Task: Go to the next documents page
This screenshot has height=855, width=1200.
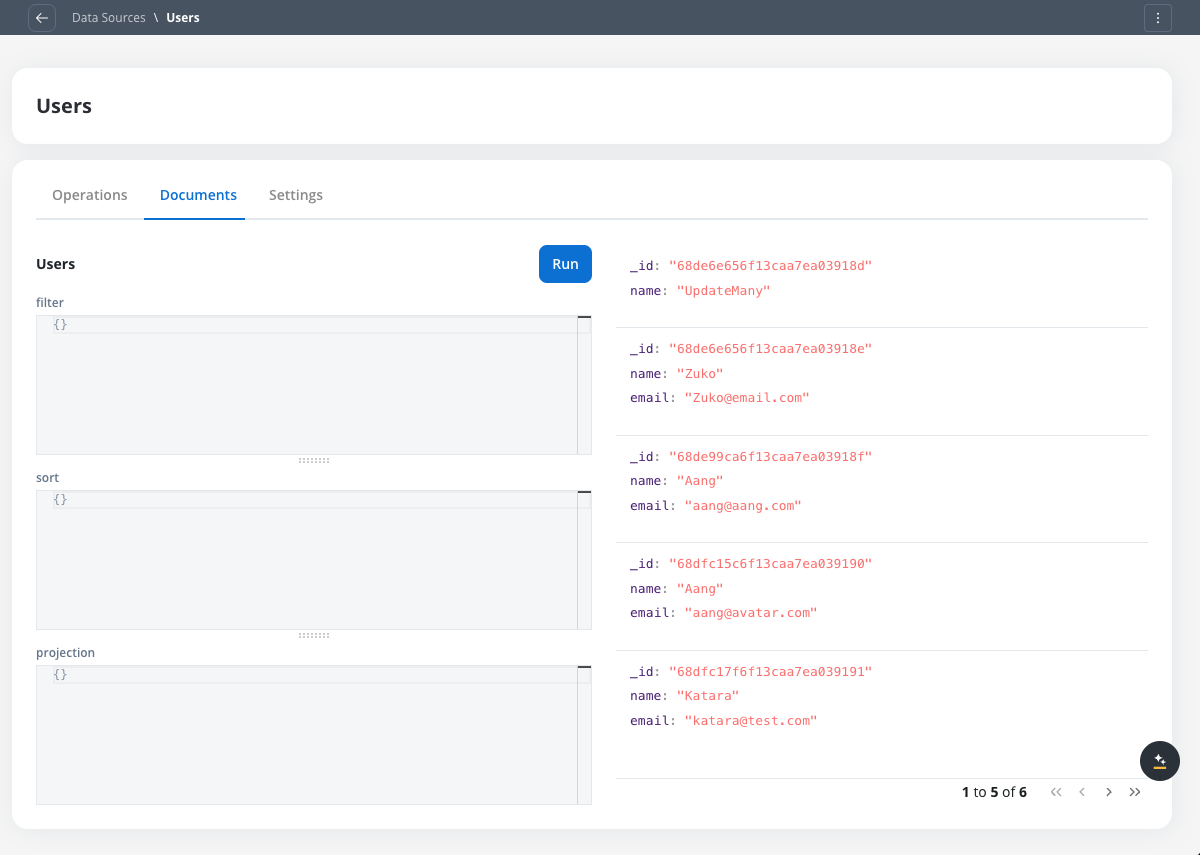Action: click(1108, 792)
